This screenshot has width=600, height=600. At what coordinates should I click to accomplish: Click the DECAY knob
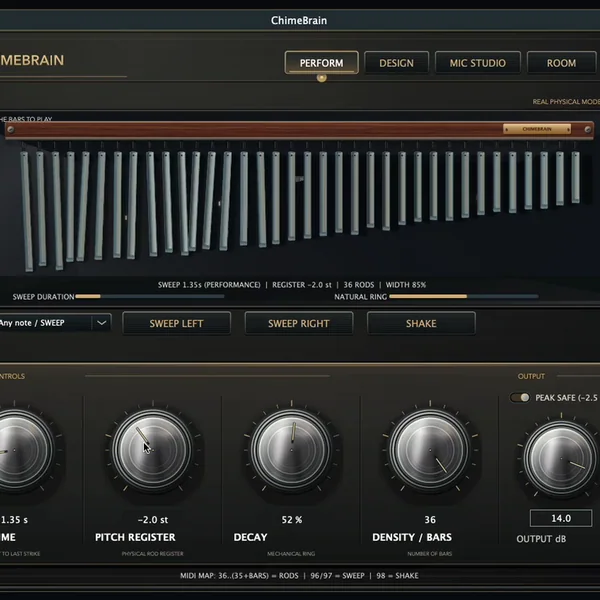click(291, 450)
